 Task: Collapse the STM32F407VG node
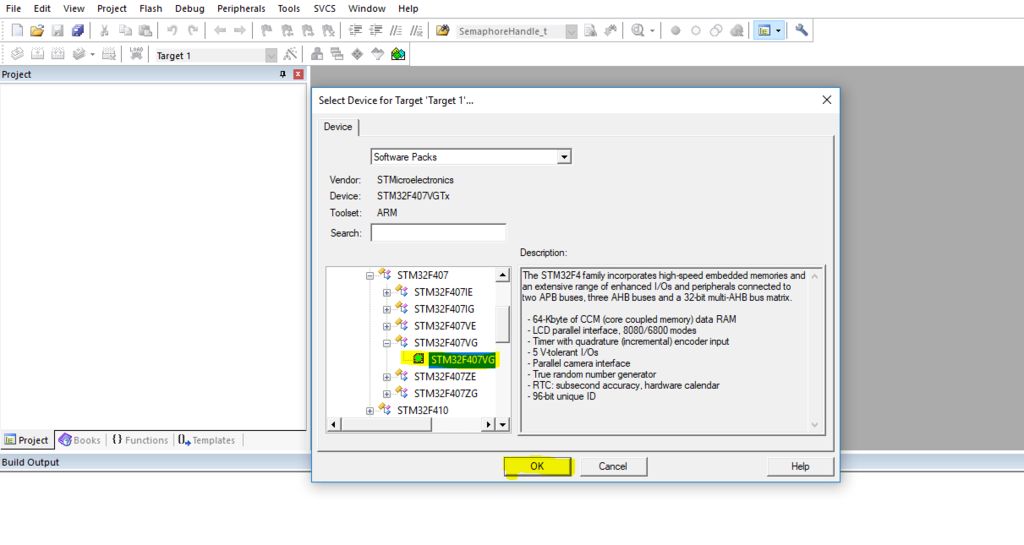point(387,343)
